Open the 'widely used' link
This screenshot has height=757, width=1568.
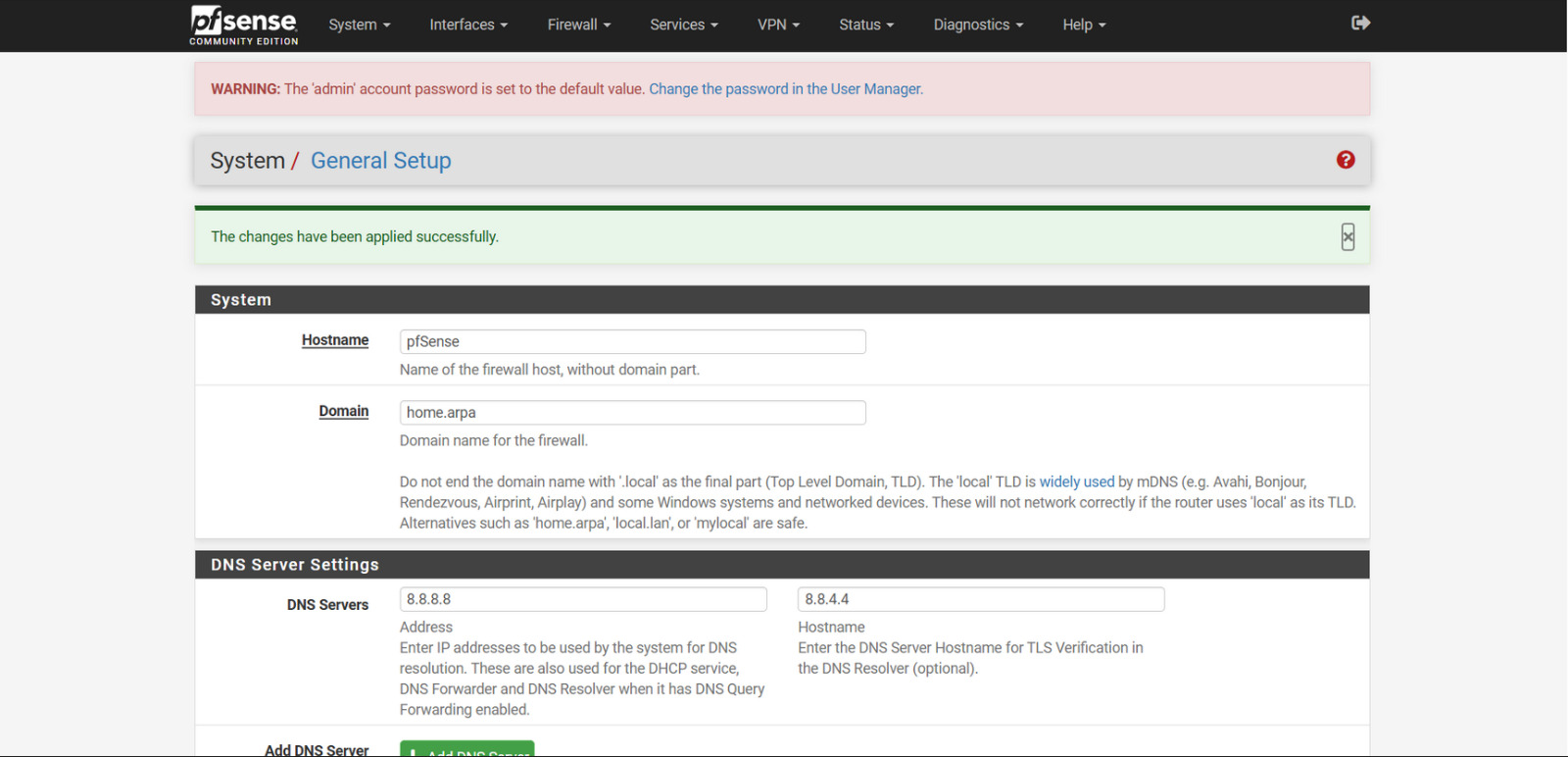1076,482
